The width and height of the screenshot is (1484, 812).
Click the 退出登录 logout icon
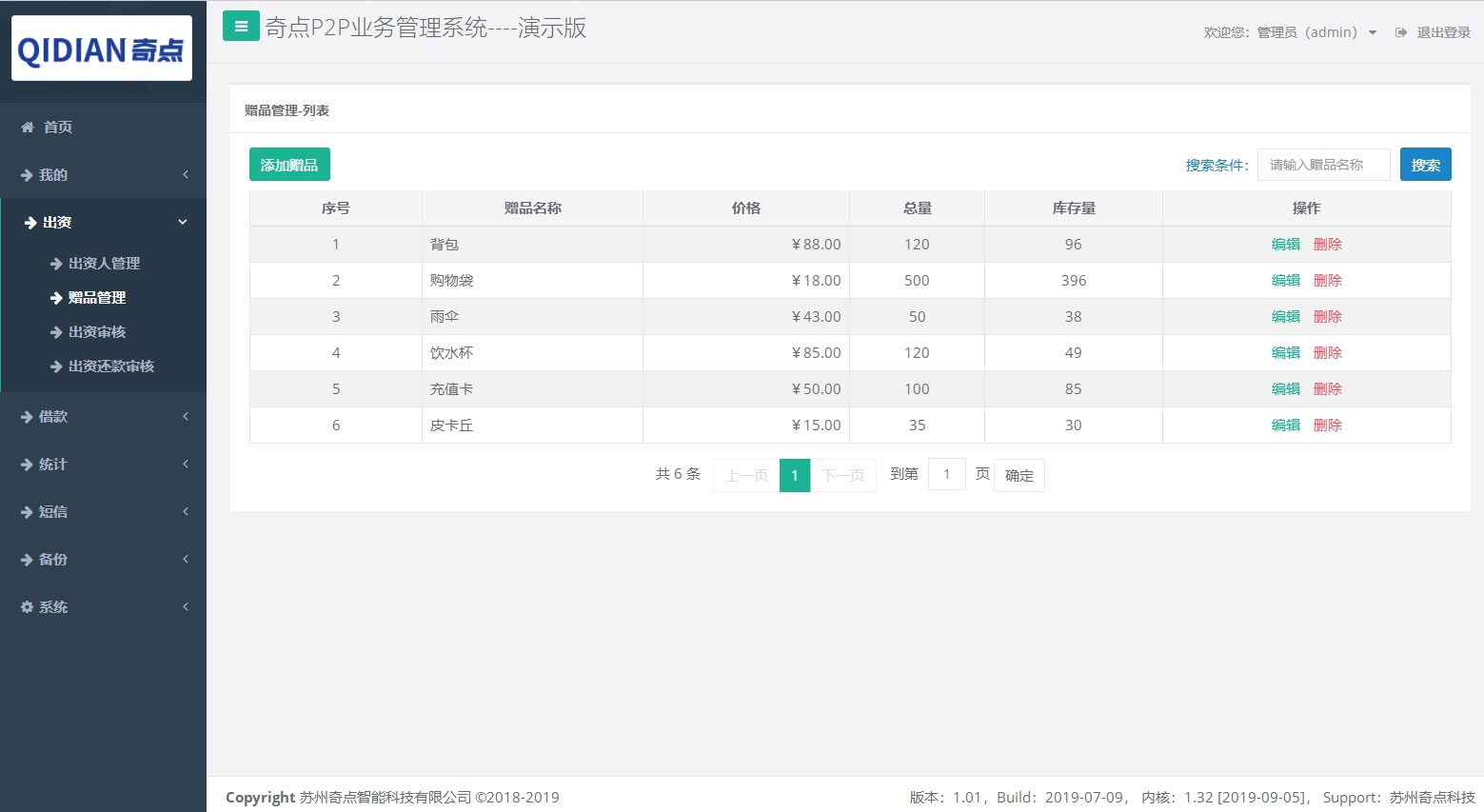tap(1399, 31)
